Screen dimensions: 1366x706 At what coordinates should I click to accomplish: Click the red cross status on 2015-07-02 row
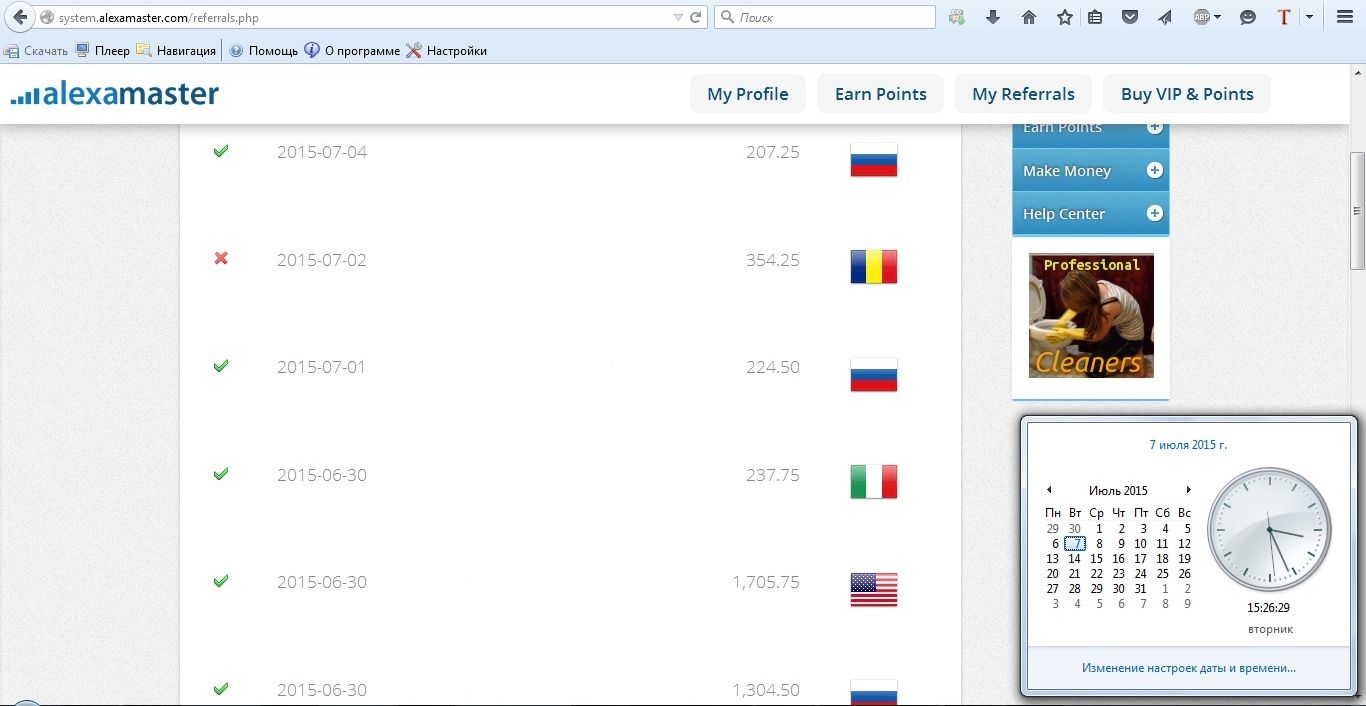coord(221,258)
